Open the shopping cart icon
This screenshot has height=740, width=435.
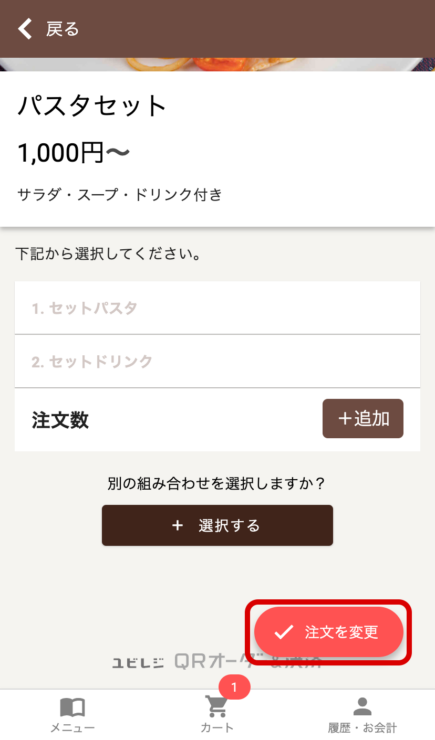pos(217,706)
